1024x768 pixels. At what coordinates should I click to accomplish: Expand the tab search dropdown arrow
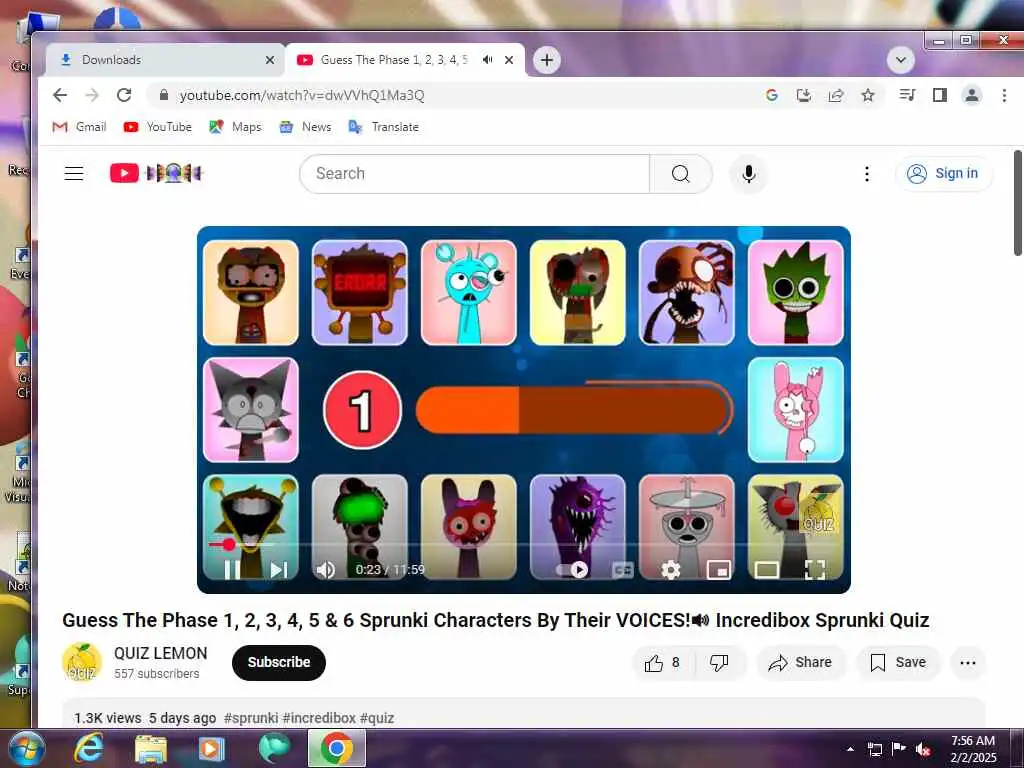(901, 61)
